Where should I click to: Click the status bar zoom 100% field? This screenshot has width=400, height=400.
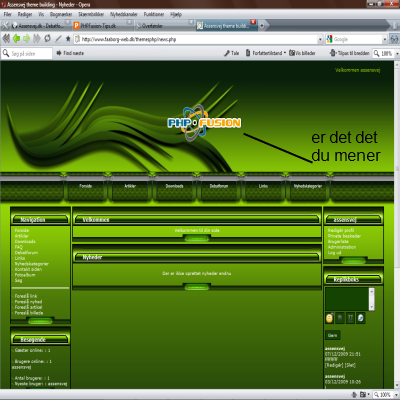[383, 395]
